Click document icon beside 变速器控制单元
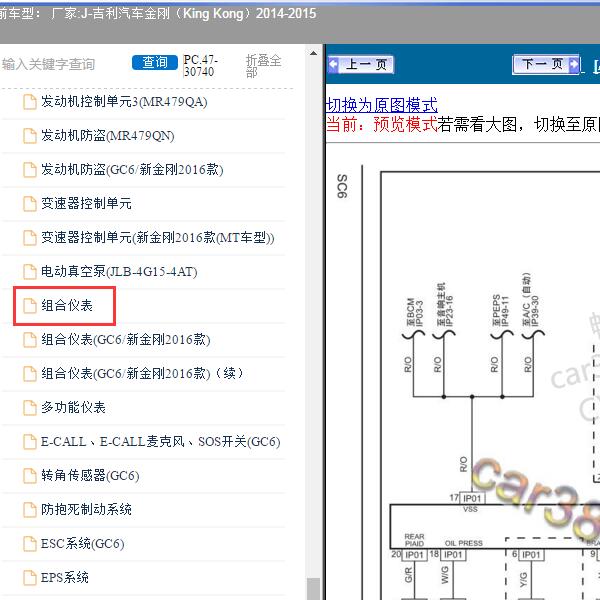The image size is (600, 600). coord(30,204)
